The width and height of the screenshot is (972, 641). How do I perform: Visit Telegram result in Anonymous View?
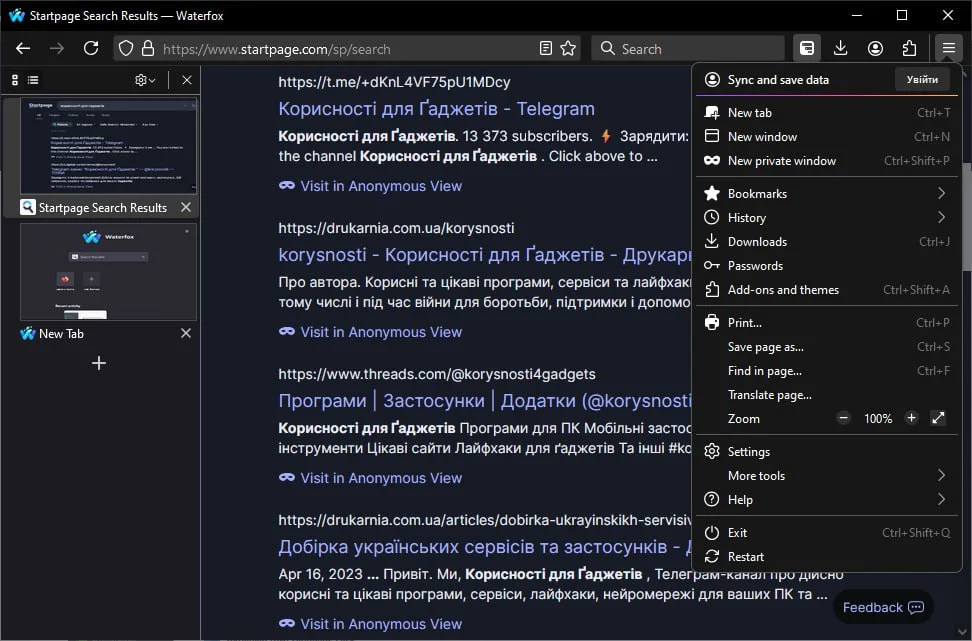tap(371, 186)
